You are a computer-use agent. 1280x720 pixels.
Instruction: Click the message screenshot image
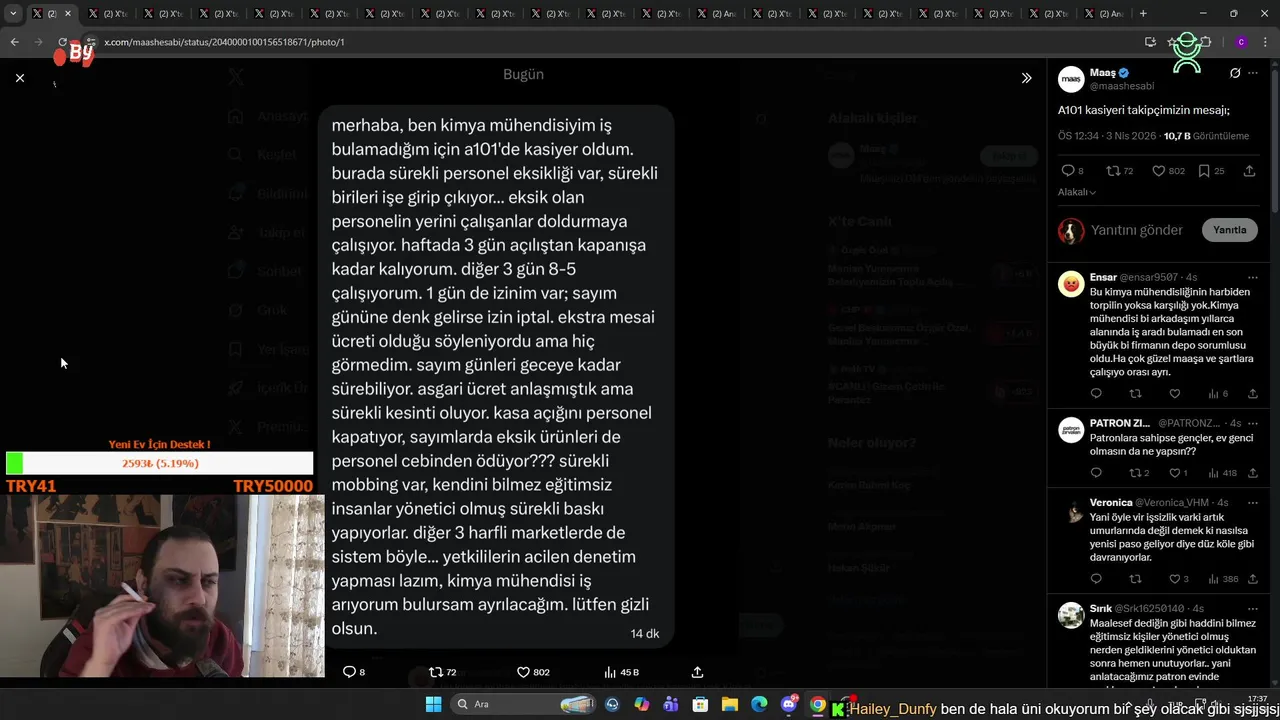tap(496, 376)
